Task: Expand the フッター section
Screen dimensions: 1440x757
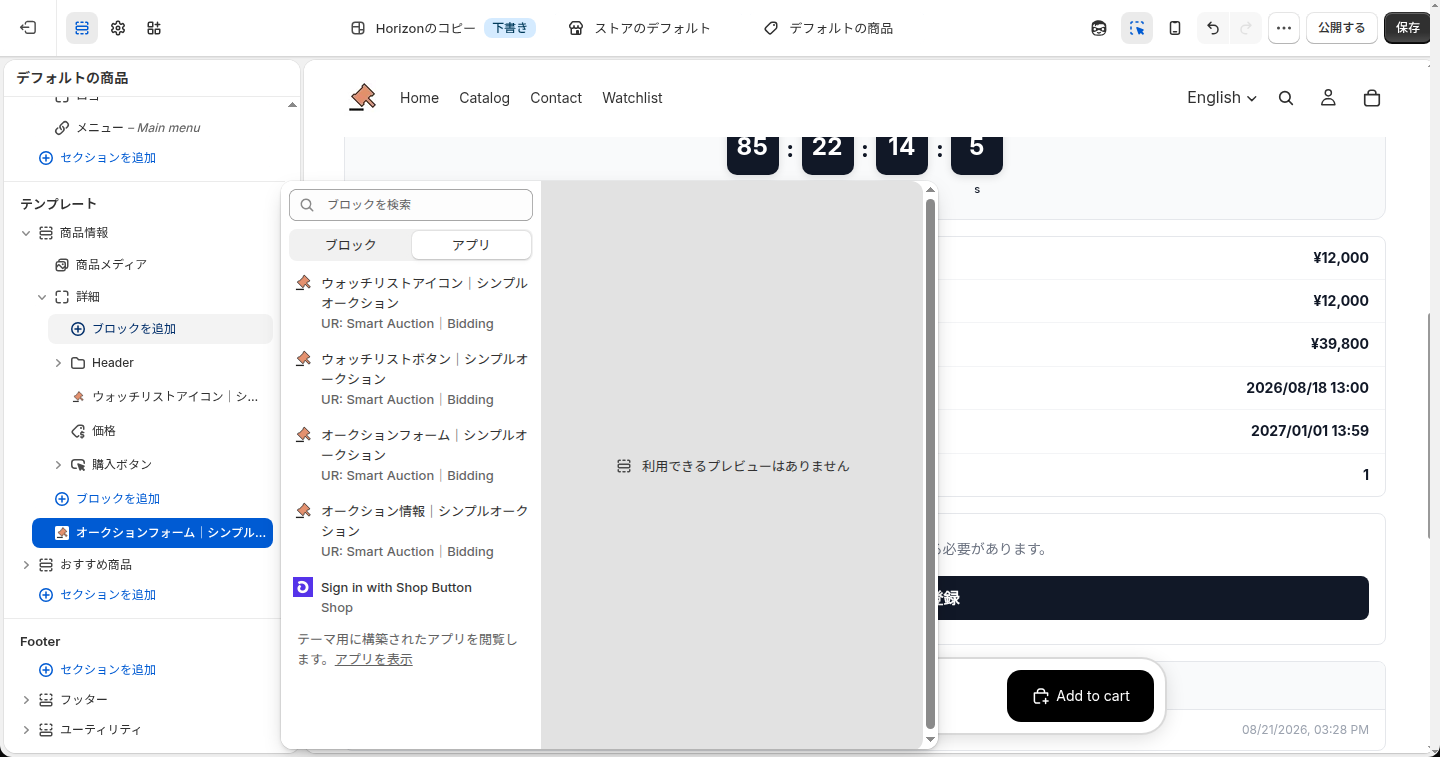Action: 26,700
